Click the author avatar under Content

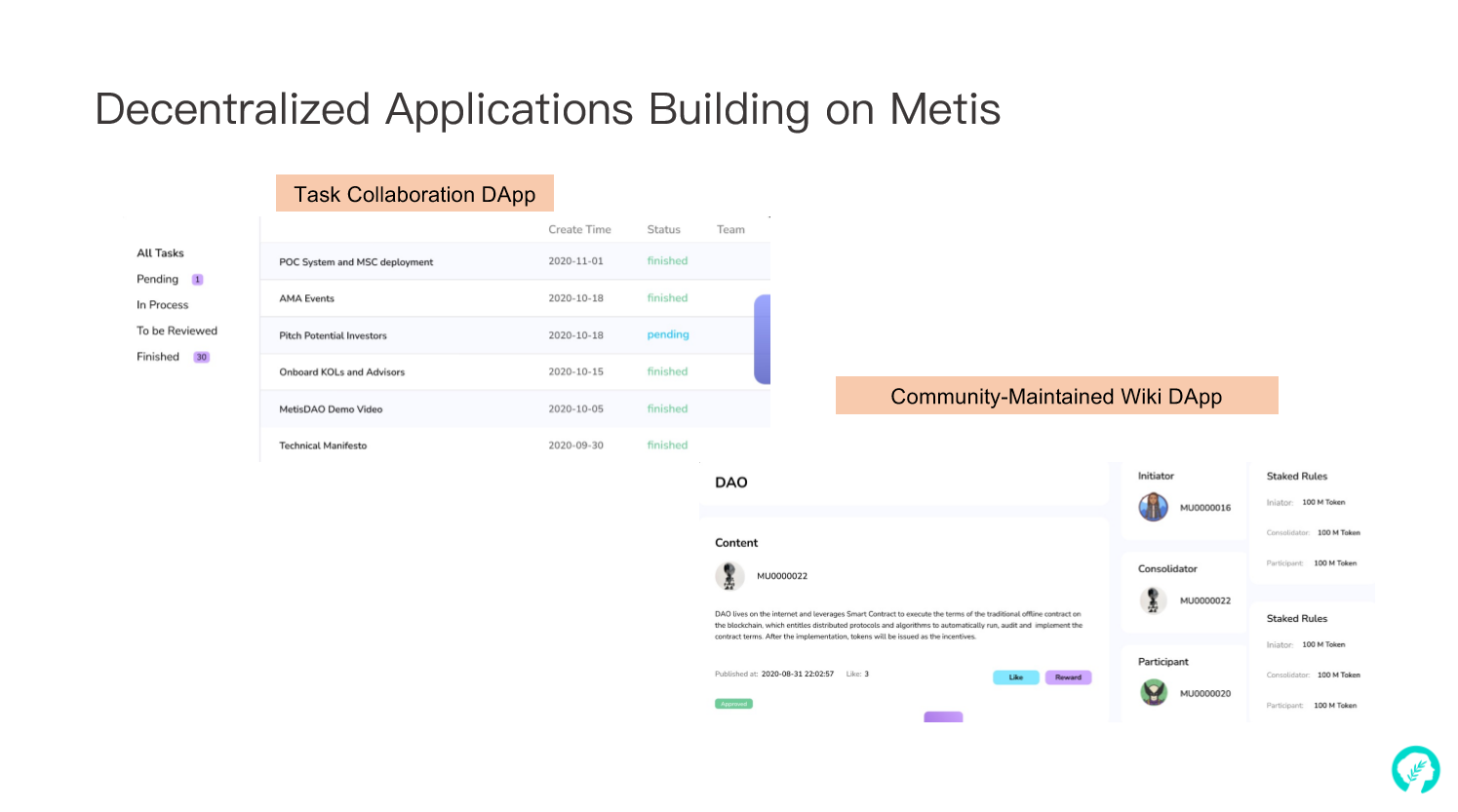coord(729,576)
